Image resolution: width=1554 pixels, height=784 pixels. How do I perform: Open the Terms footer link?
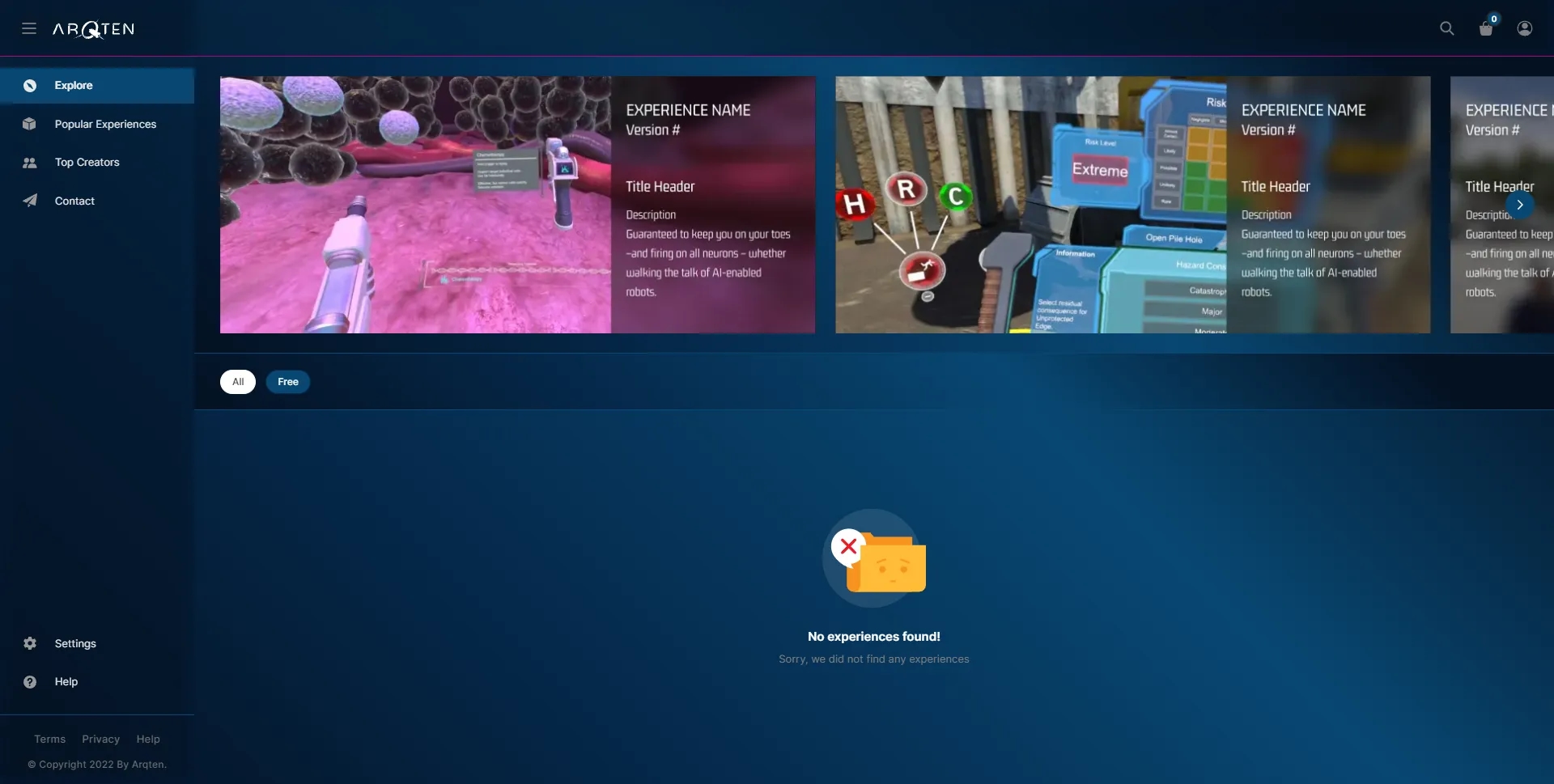point(49,739)
